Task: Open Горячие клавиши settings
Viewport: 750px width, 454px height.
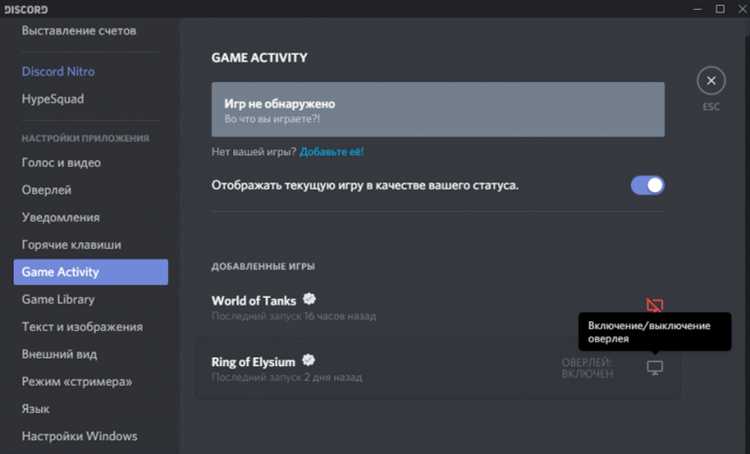Action: click(x=71, y=244)
